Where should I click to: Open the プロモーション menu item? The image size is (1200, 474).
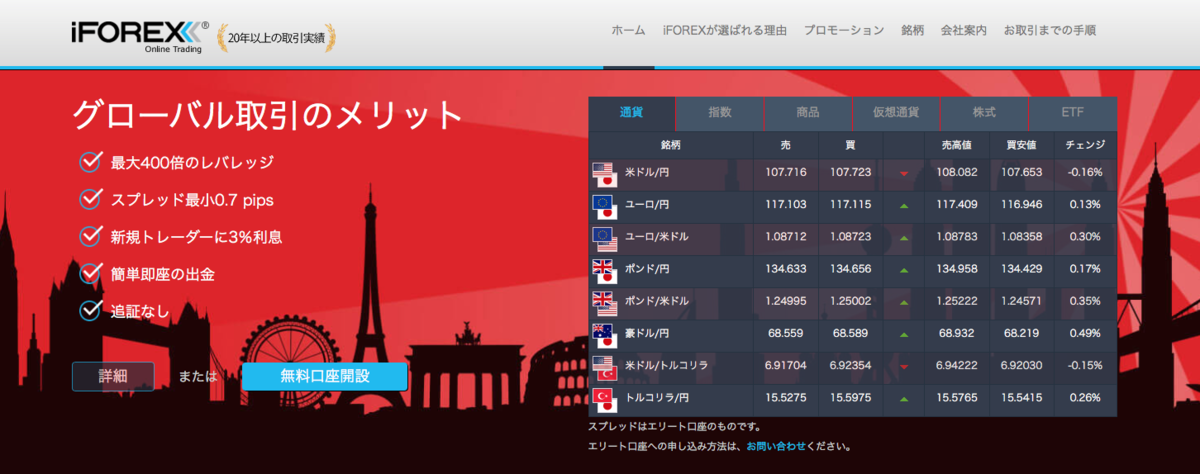(844, 31)
